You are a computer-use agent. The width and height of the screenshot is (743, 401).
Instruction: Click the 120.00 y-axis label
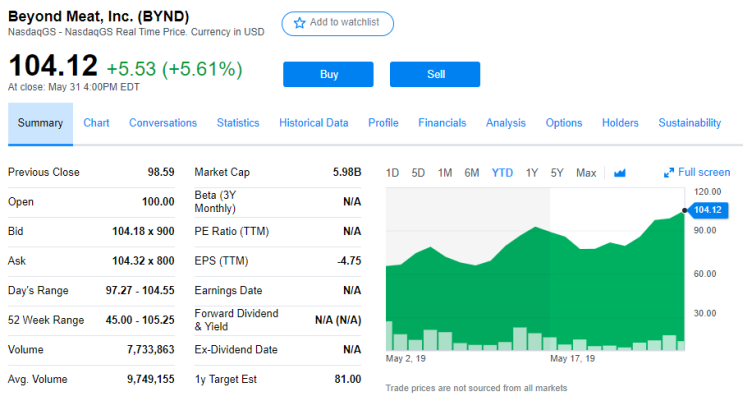click(x=707, y=192)
